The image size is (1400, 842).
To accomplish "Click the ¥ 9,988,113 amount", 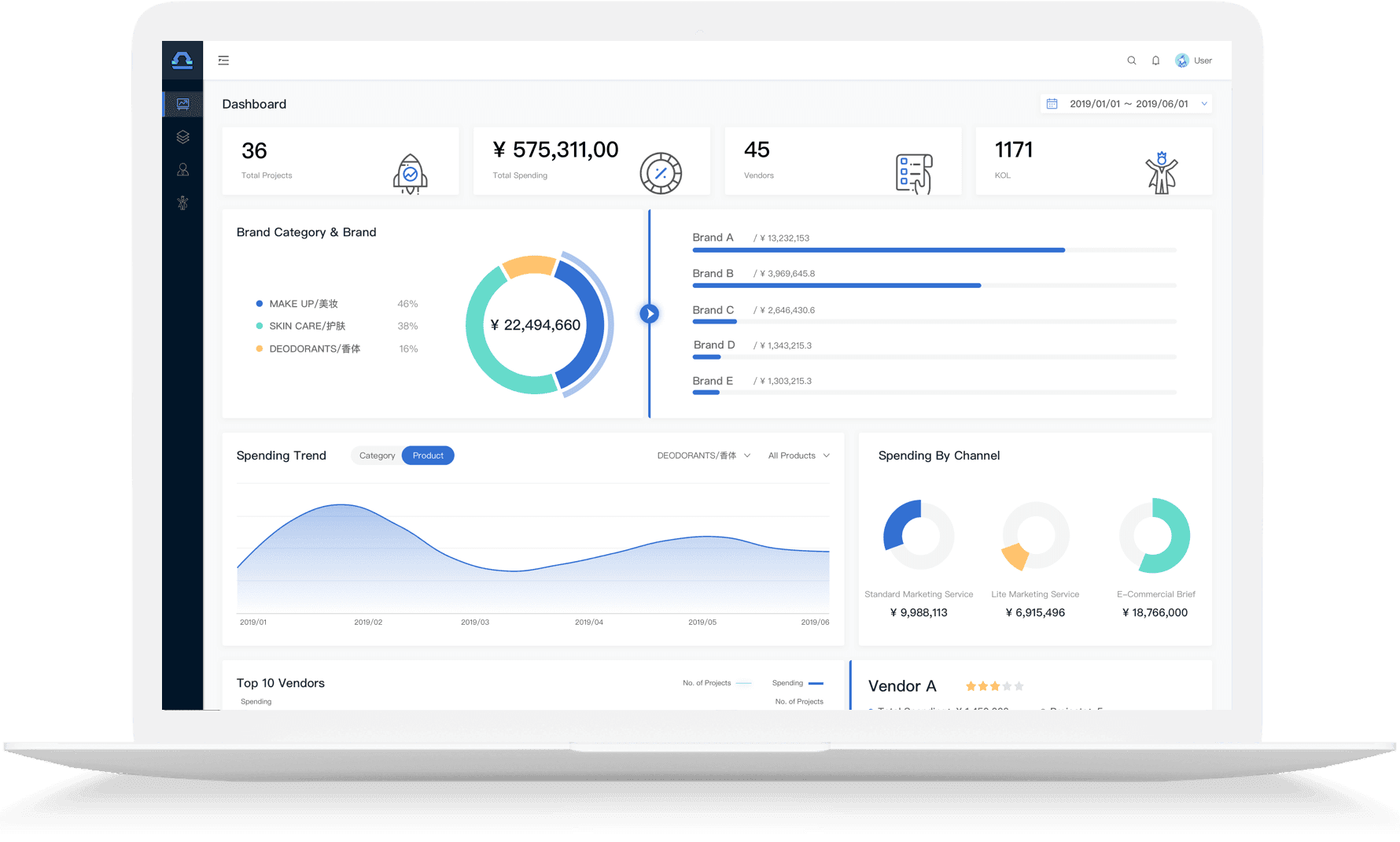I will tap(919, 612).
